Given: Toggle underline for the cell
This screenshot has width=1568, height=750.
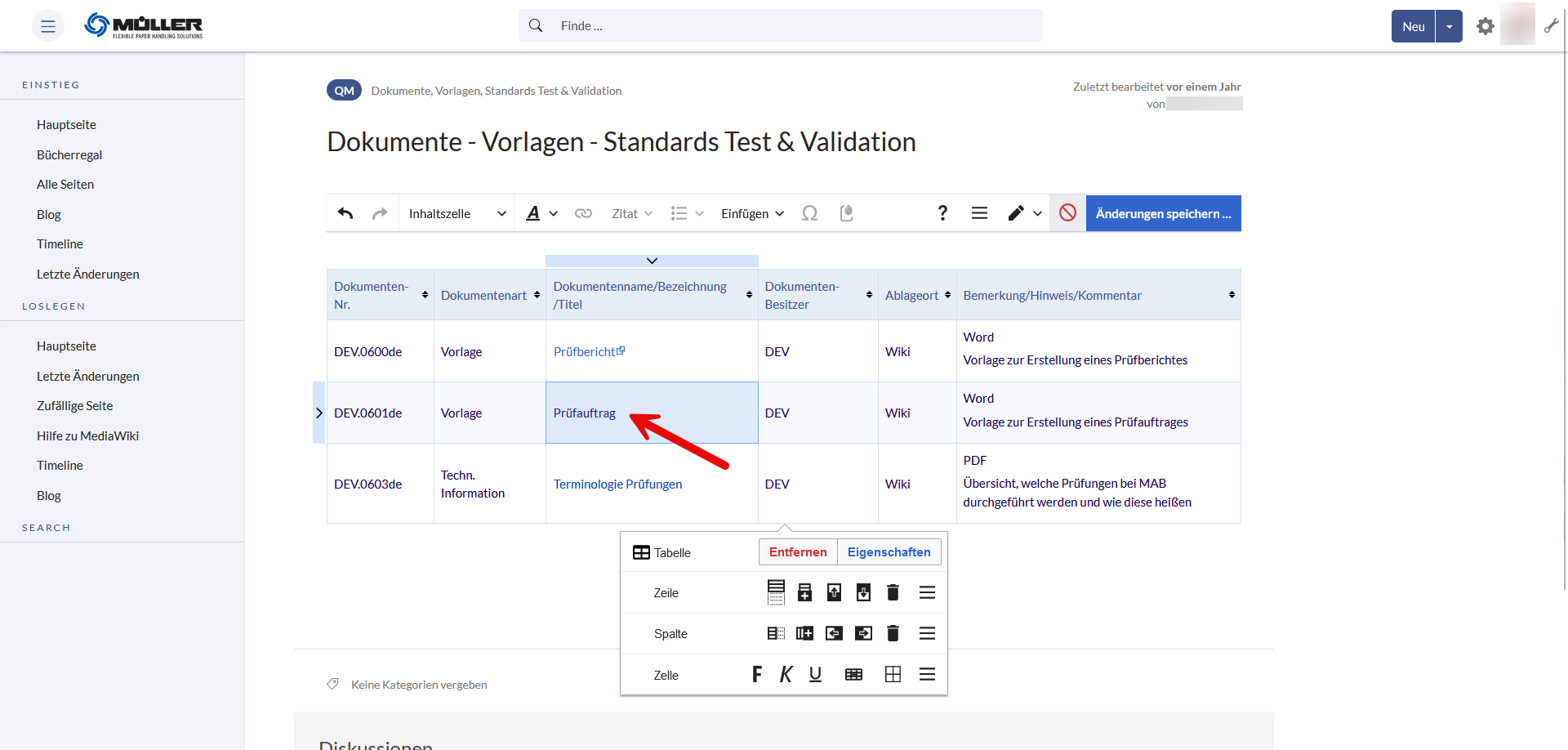Looking at the screenshot, I should (x=815, y=674).
